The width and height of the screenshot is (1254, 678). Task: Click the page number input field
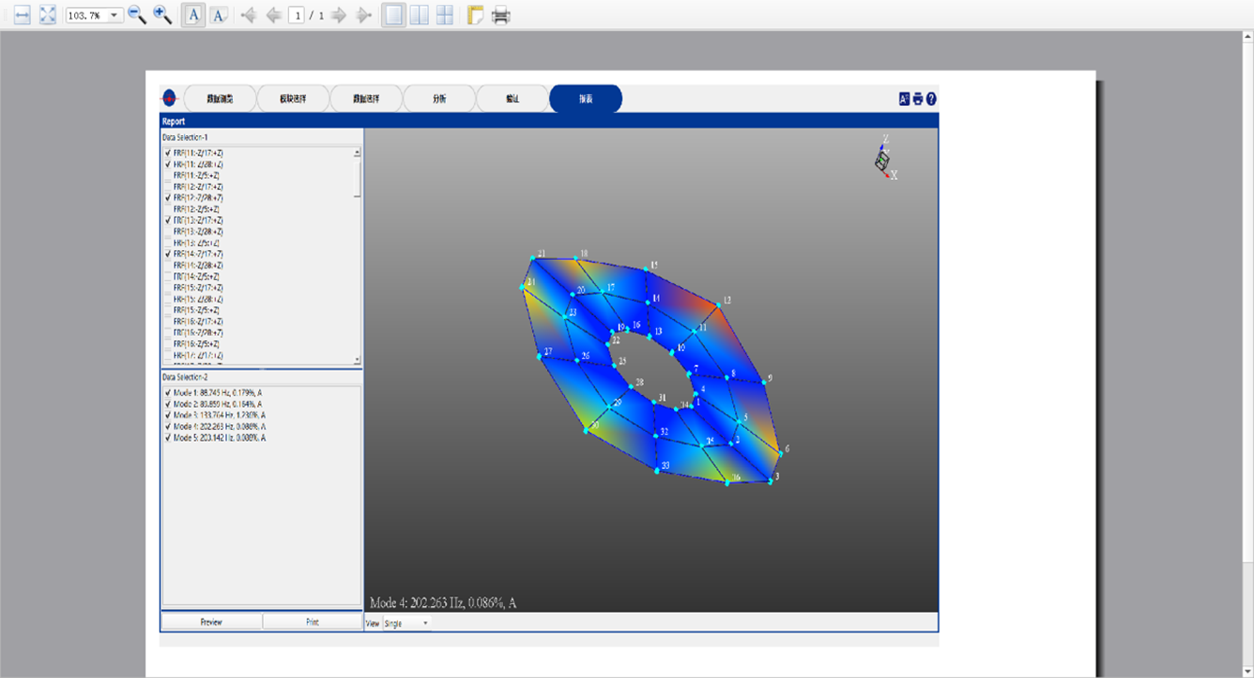(x=297, y=15)
